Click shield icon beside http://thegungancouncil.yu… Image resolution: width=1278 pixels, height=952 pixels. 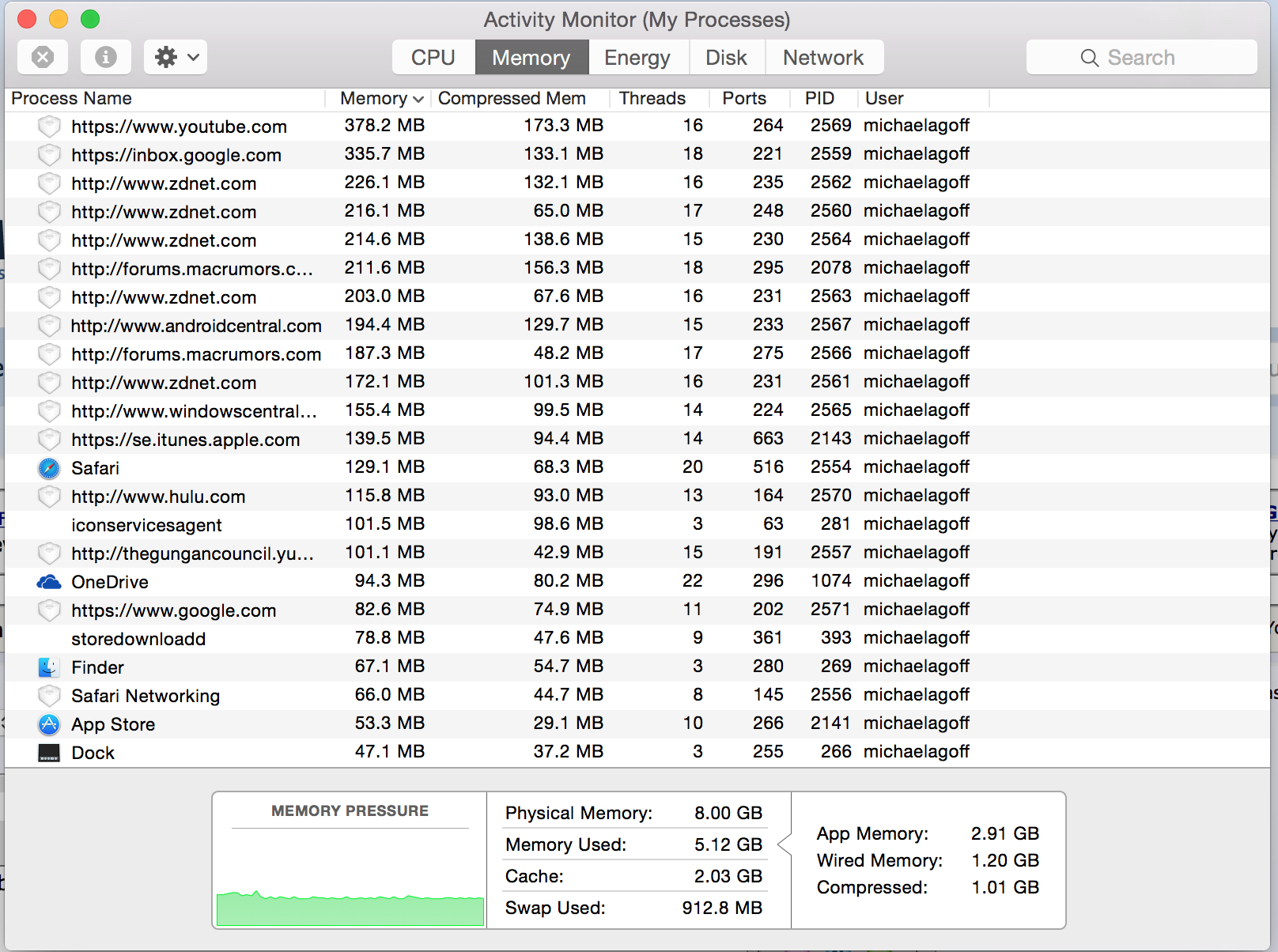pyautogui.click(x=49, y=553)
